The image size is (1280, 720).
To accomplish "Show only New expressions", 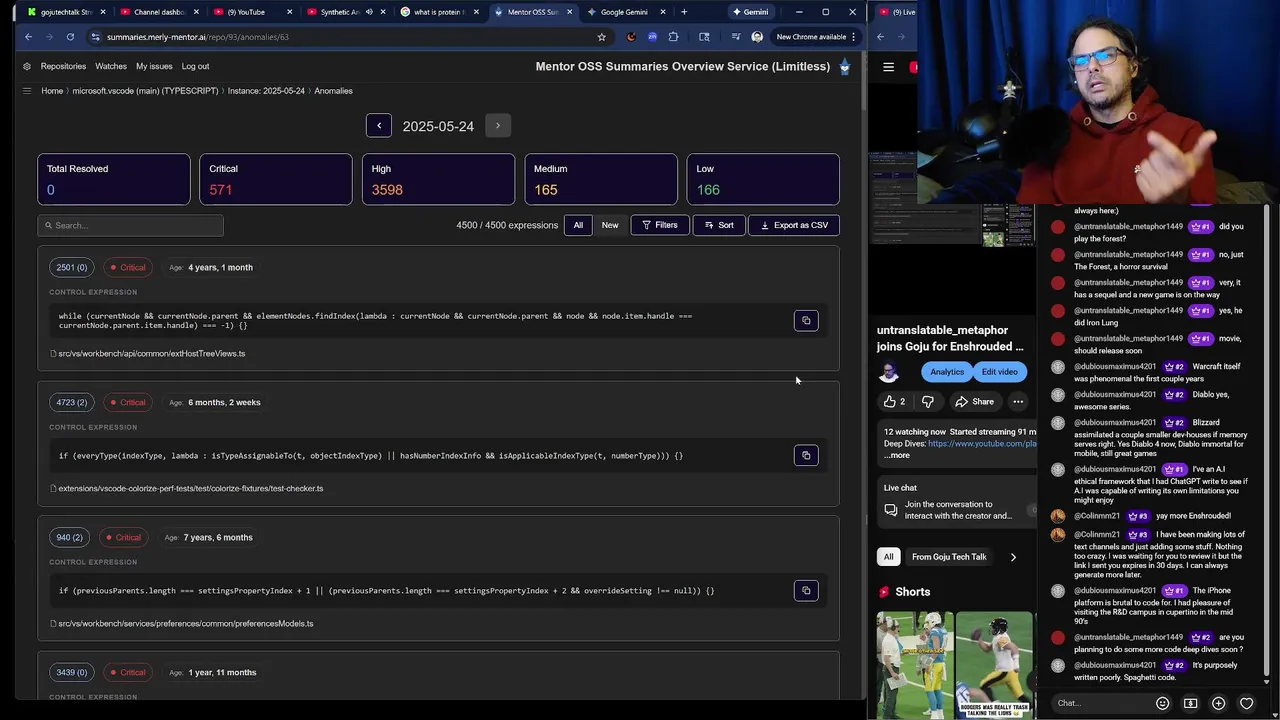I will coord(610,225).
